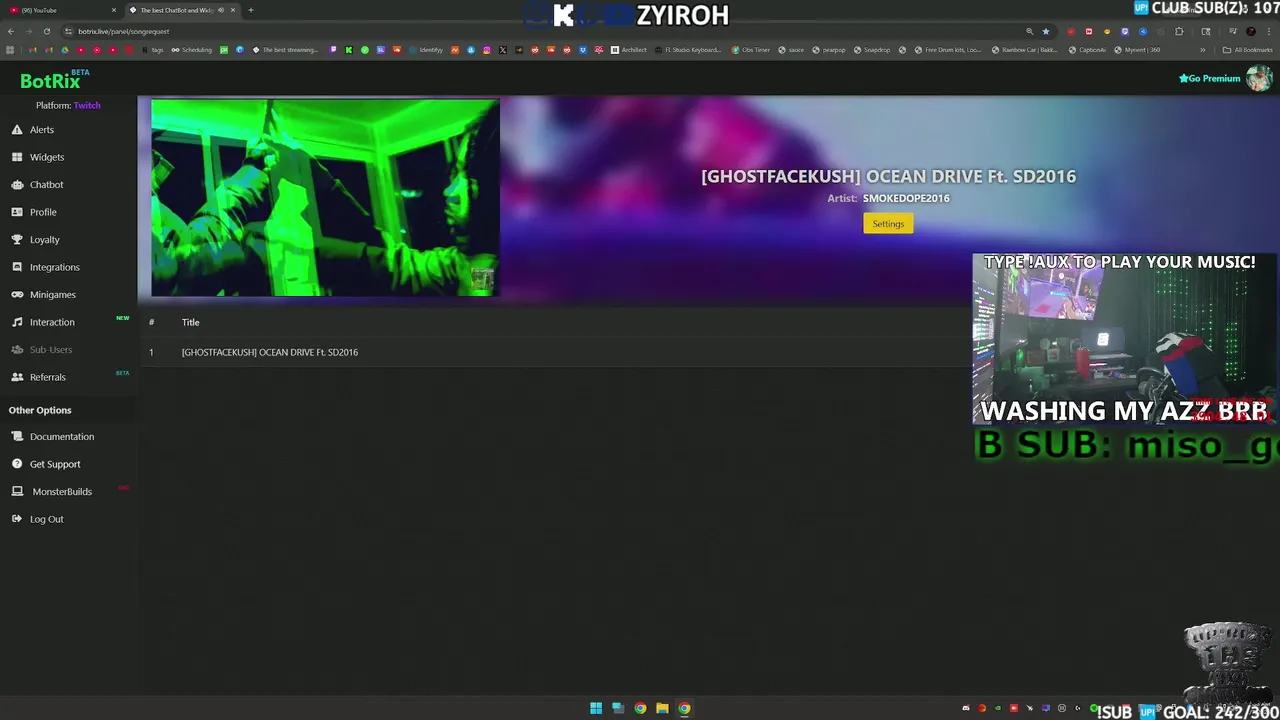Select the Documentation clipboard icon
This screenshot has width=1280, height=720.
[17, 437]
